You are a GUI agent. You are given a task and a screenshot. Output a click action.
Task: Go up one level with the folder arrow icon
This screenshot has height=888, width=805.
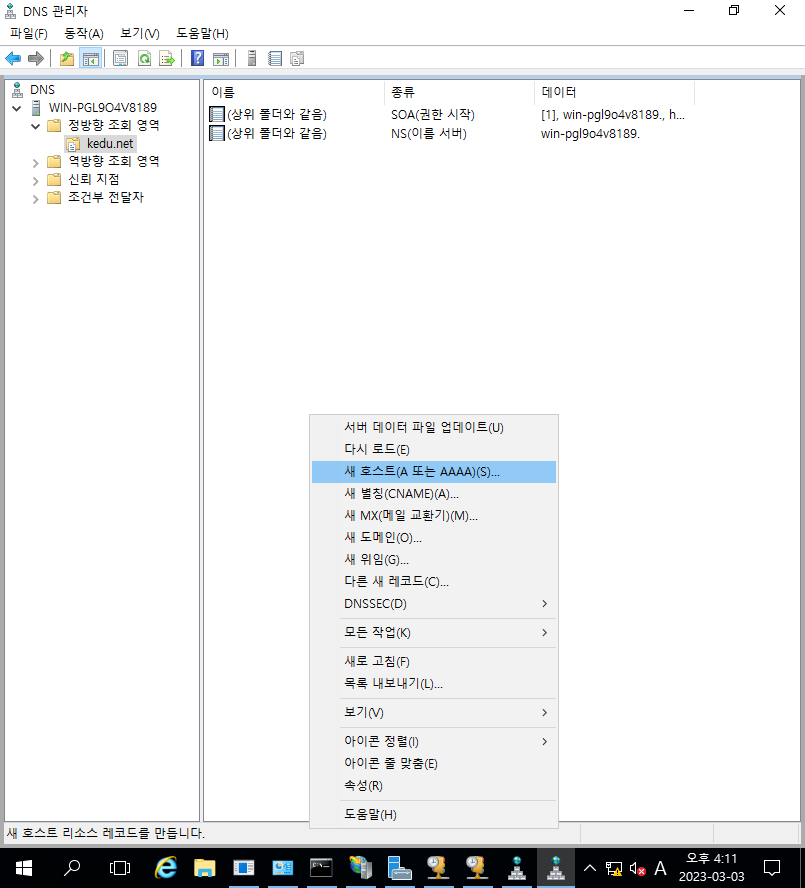[67, 58]
